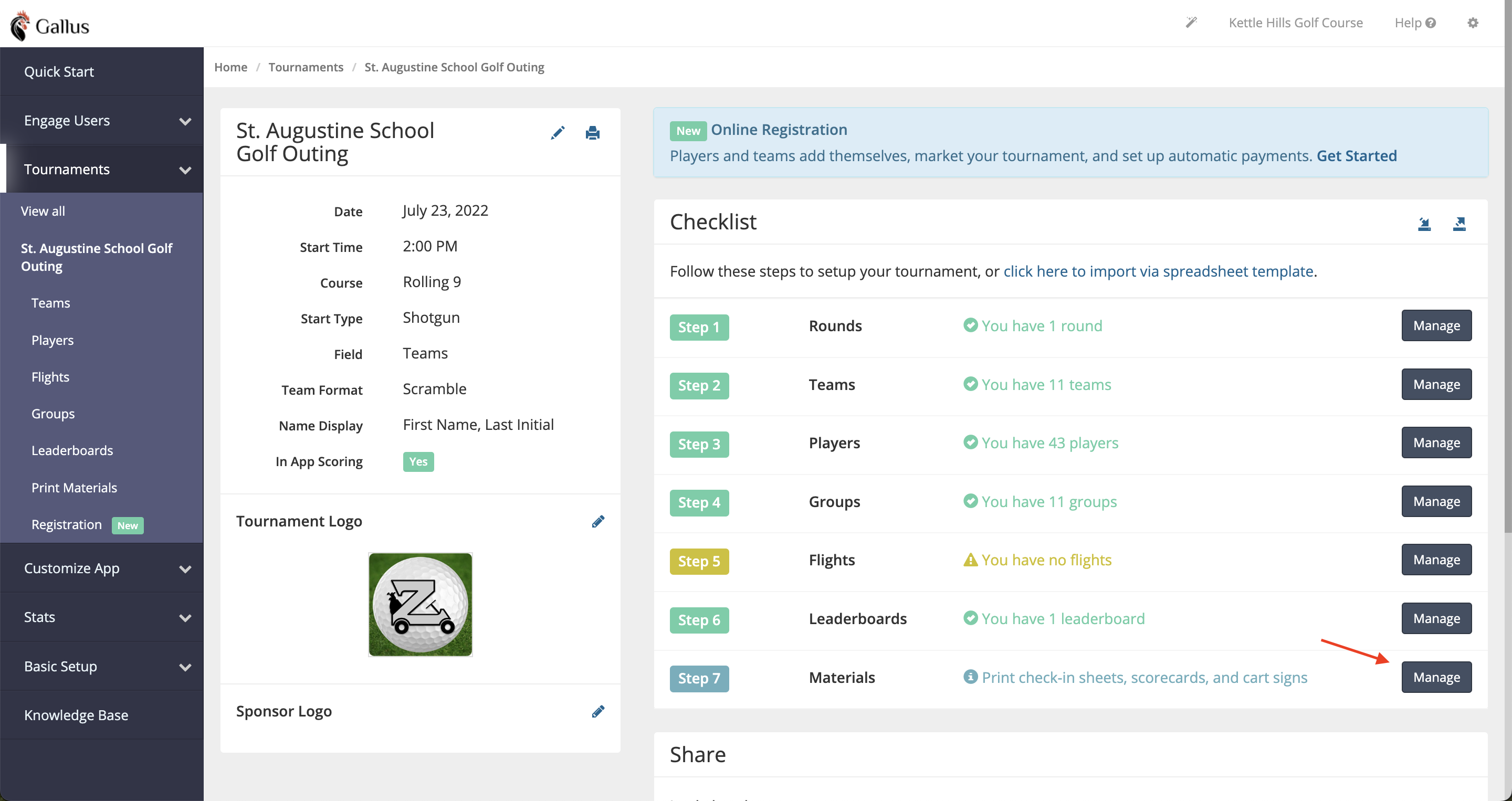Click the yellow Step 5 badge
The width and height of the screenshot is (1512, 801).
click(699, 561)
